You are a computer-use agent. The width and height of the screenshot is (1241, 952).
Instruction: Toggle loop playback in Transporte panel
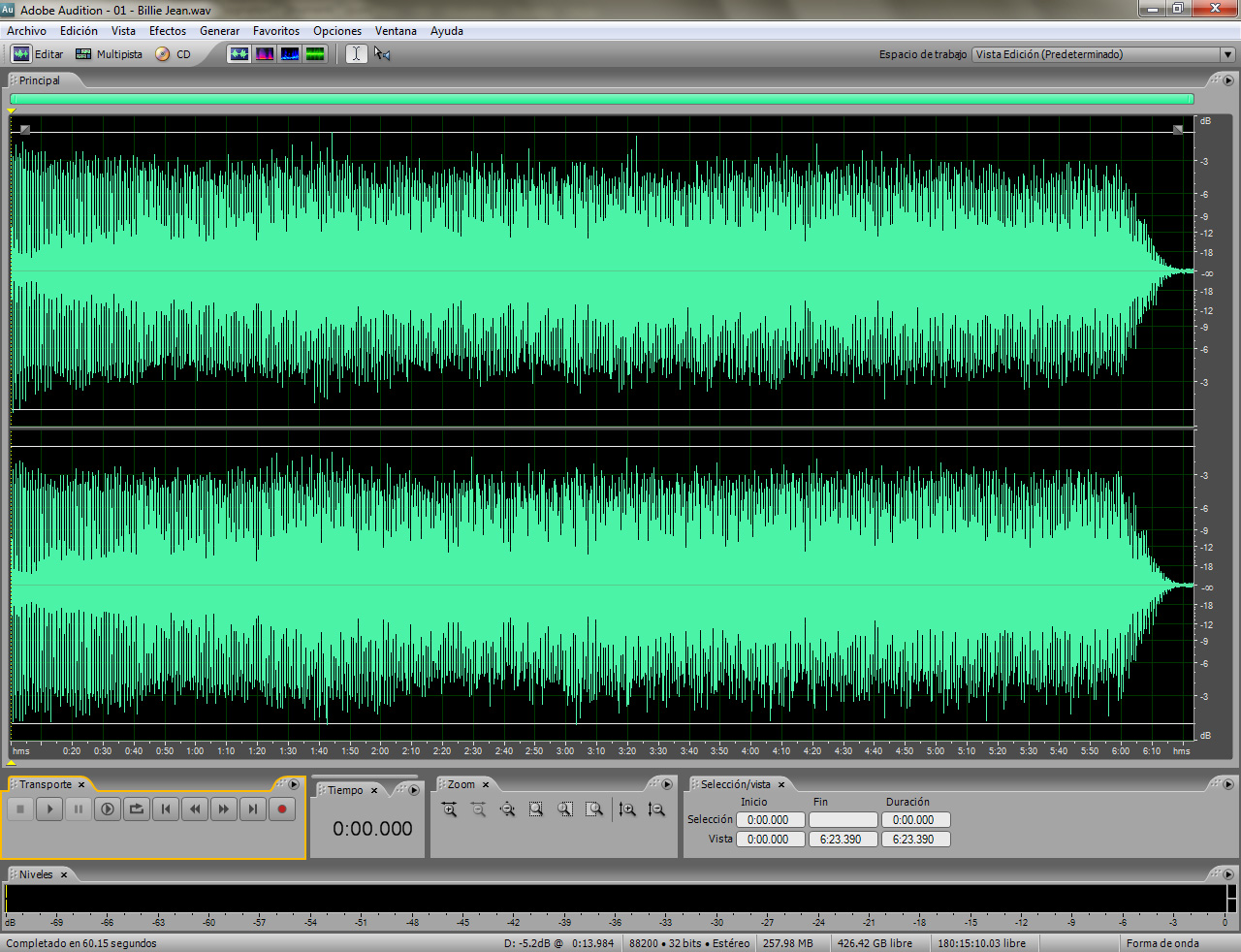coord(137,809)
